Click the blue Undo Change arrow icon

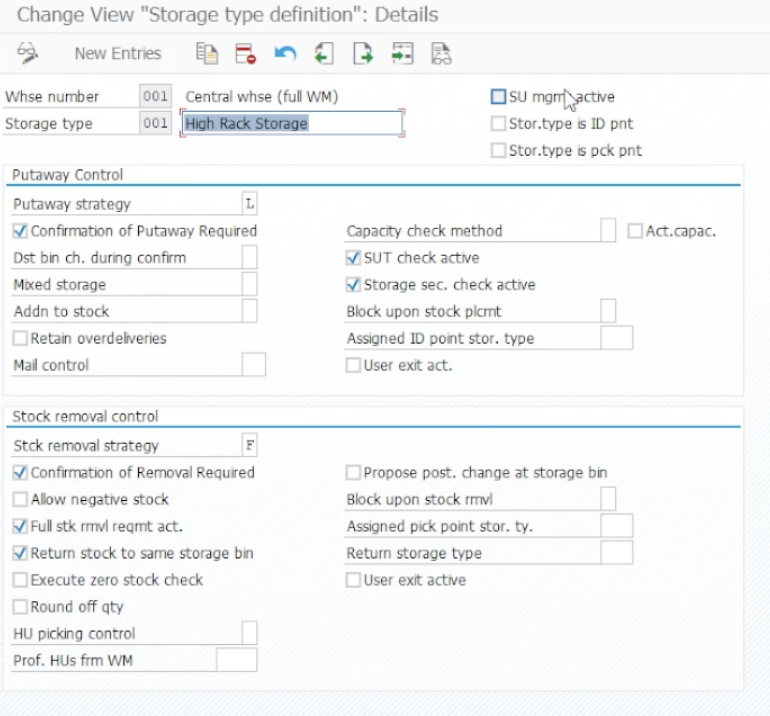pos(285,54)
